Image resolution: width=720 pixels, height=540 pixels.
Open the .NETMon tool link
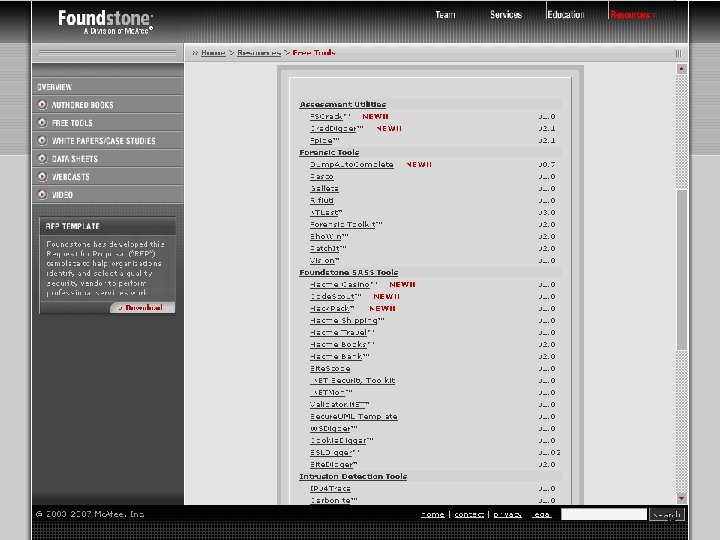pos(328,392)
